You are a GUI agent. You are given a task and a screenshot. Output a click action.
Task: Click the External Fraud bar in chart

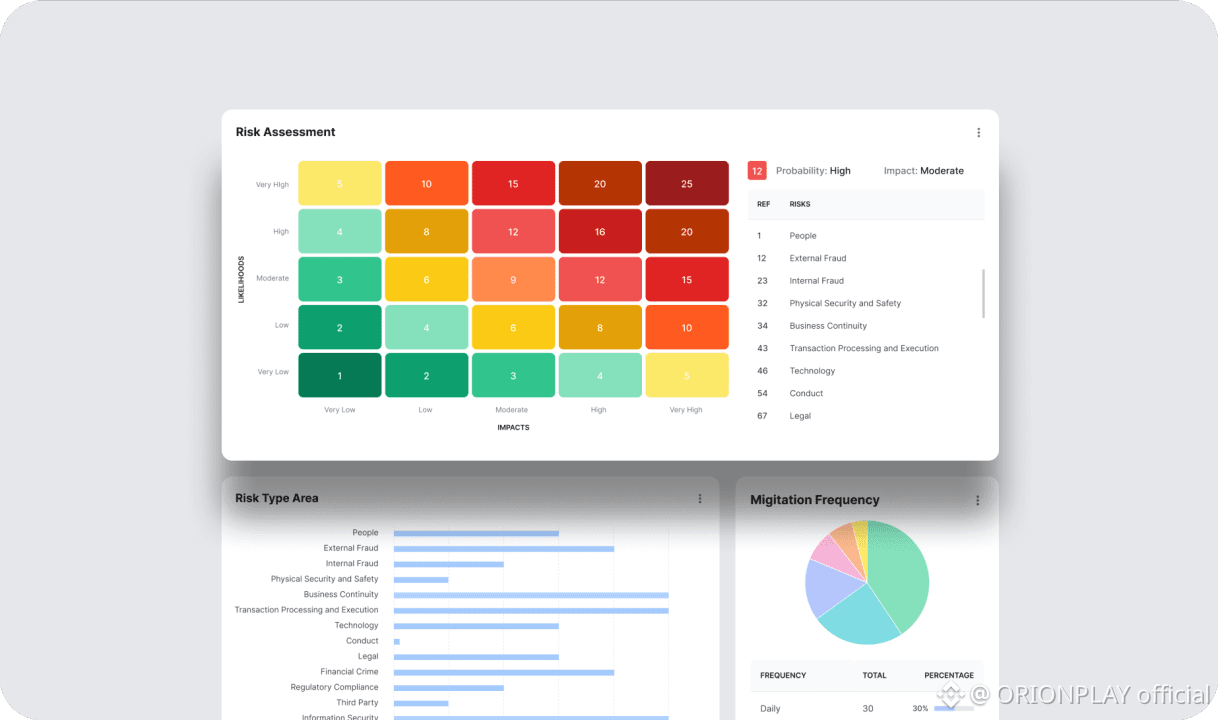(x=503, y=548)
